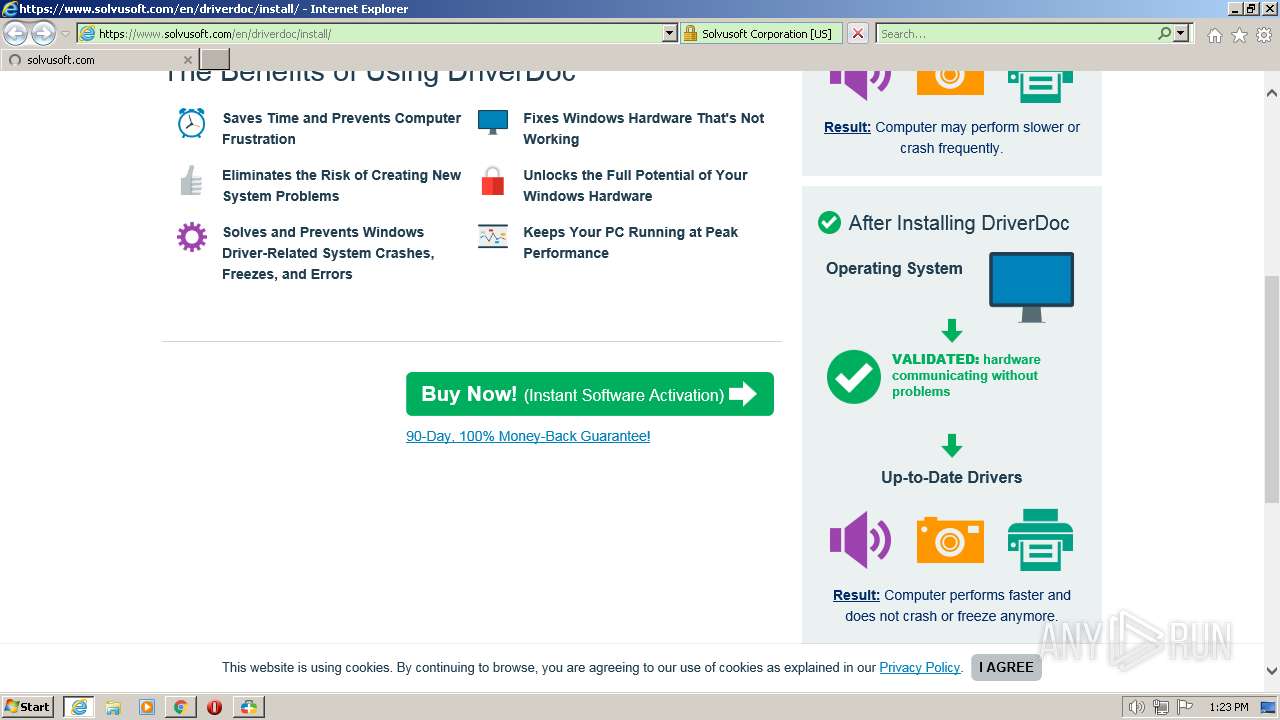This screenshot has height=720, width=1280.
Task: Click the Keeps Your PC Running at Peak Performance text
Action: [630, 242]
